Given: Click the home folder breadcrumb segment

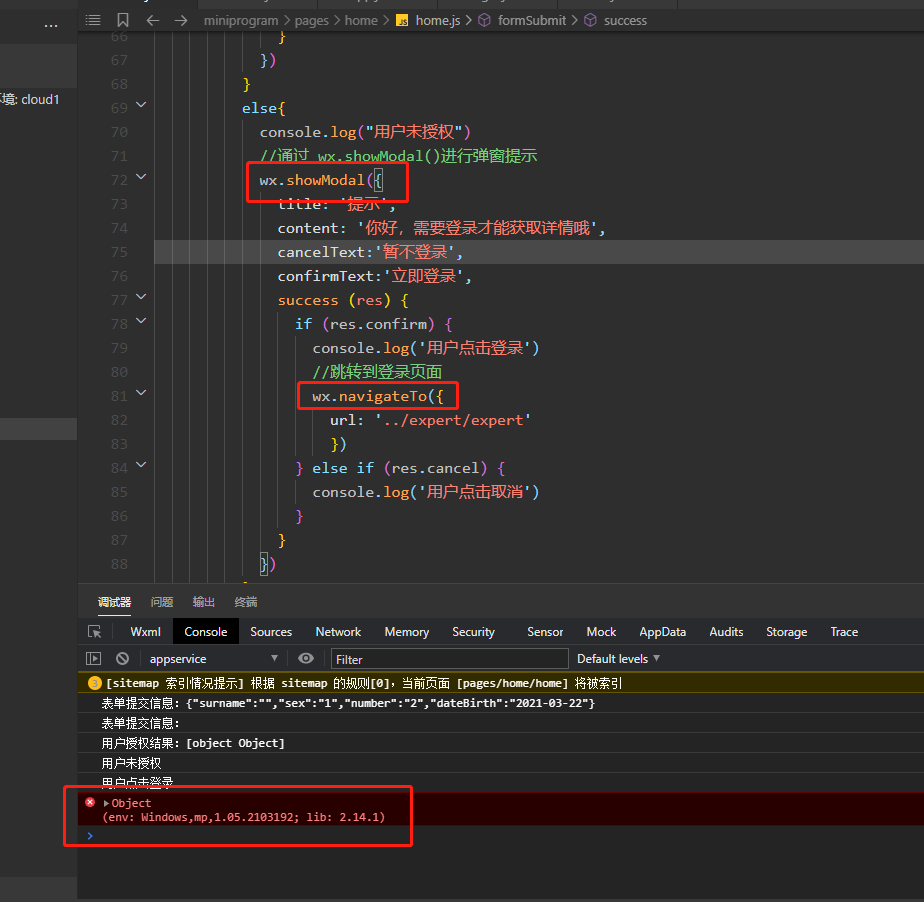Looking at the screenshot, I should (x=361, y=21).
